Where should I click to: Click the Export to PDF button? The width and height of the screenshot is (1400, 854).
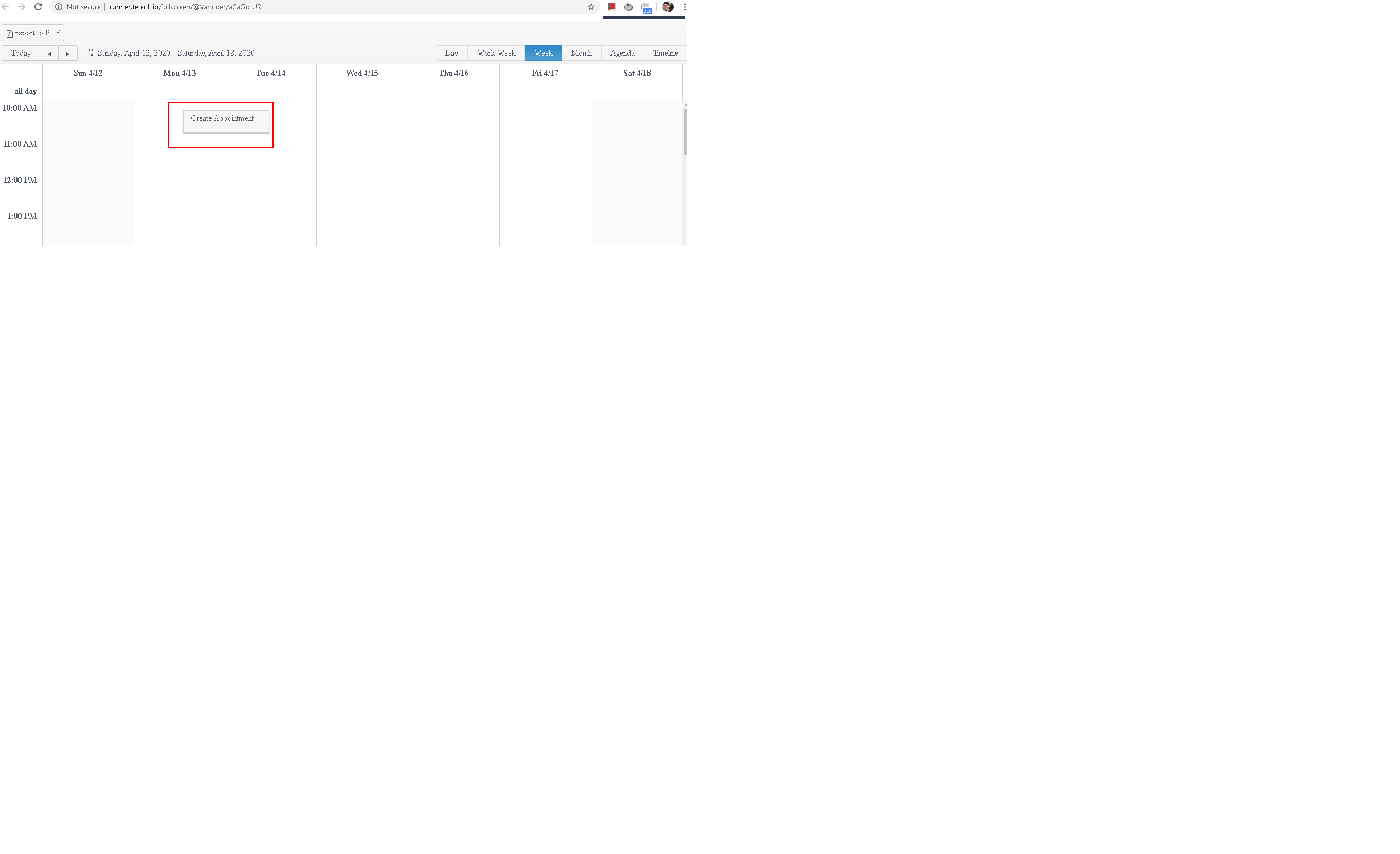tap(33, 33)
